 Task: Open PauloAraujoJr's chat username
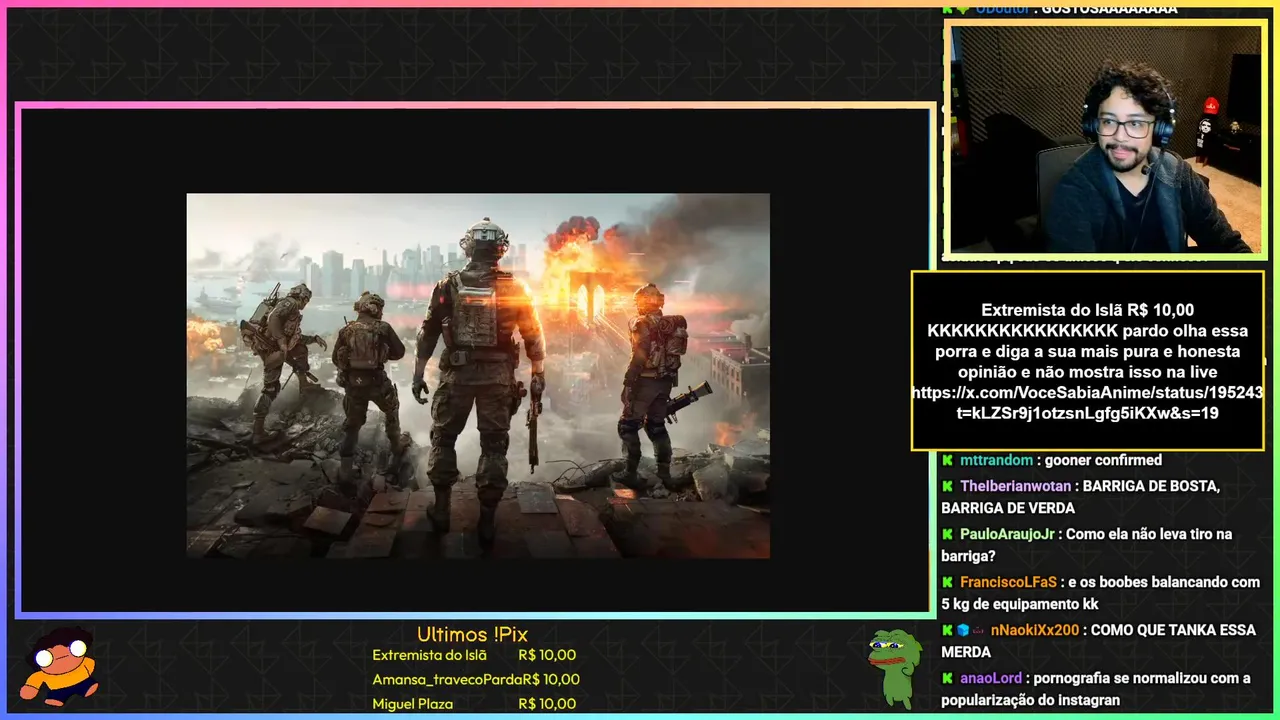pyautogui.click(x=1007, y=534)
